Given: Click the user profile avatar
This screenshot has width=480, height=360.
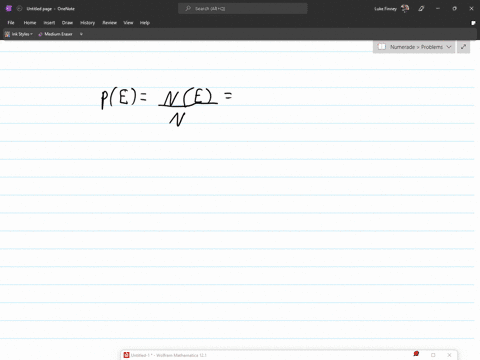Looking at the screenshot, I should [405, 8].
